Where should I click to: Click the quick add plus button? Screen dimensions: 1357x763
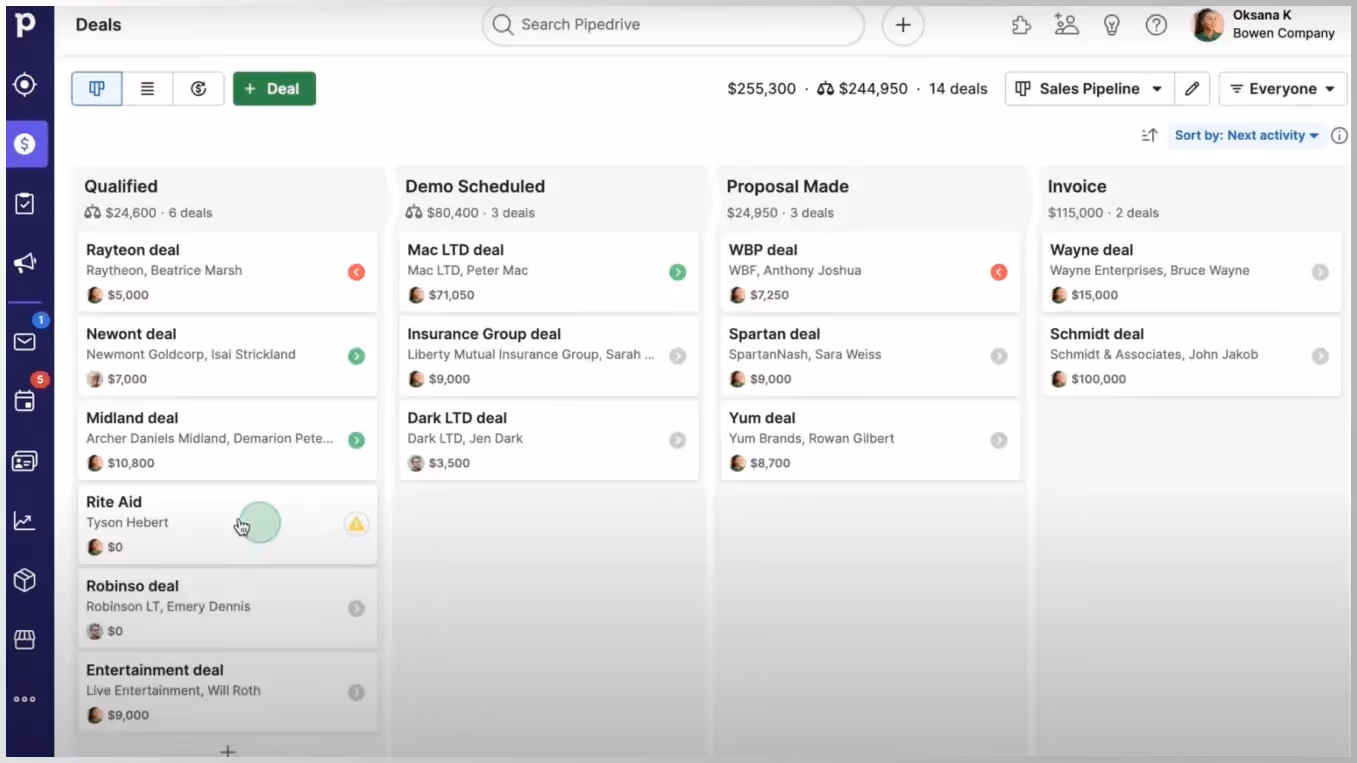point(903,25)
